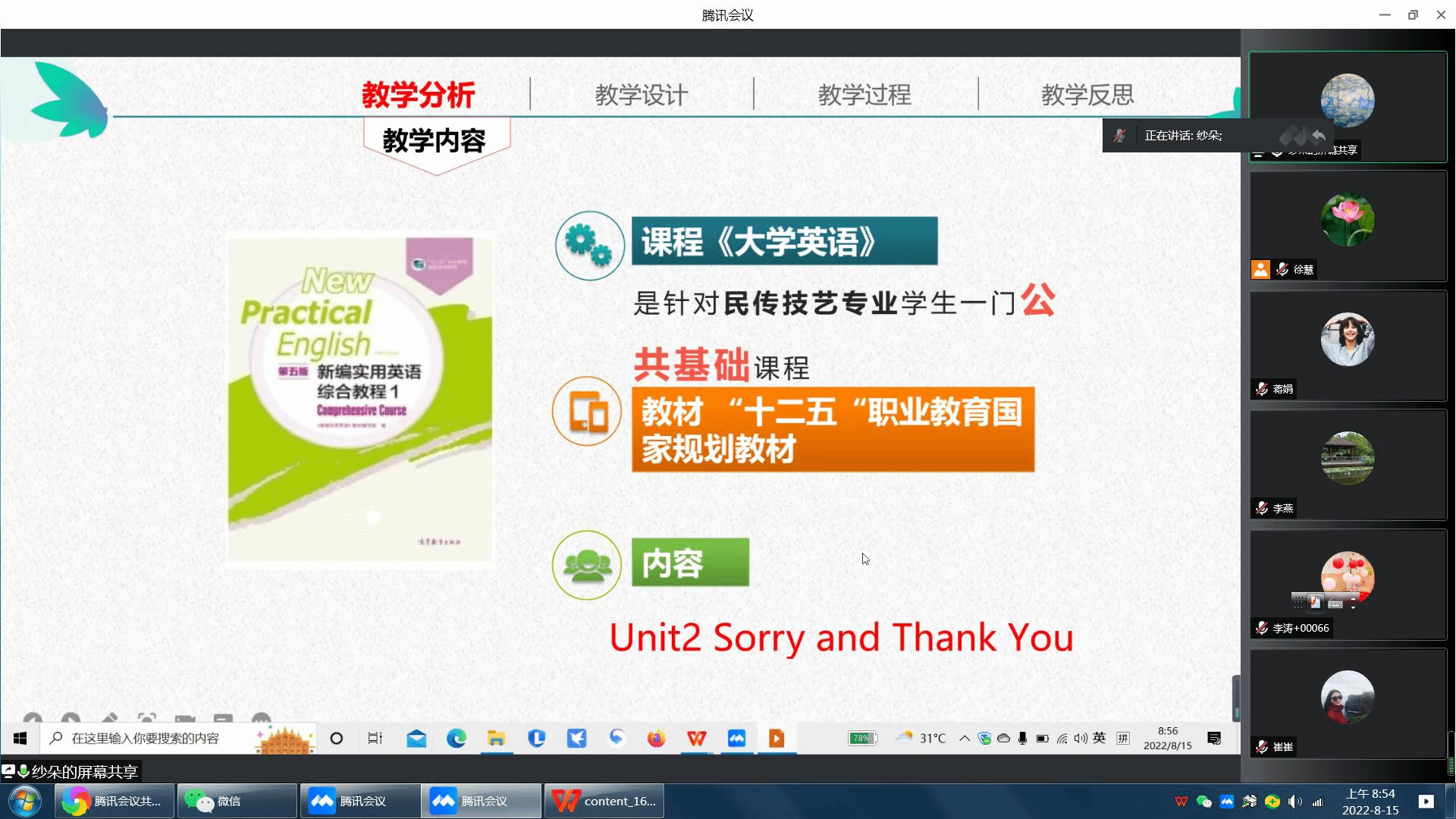Open the notification center in shared taskbar
Screen dimensions: 1456x819
[1214, 738]
